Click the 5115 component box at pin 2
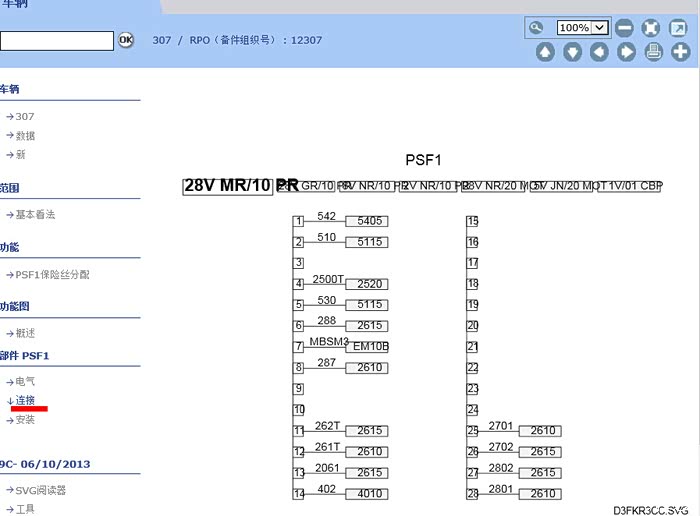The image size is (700, 516). 367,242
